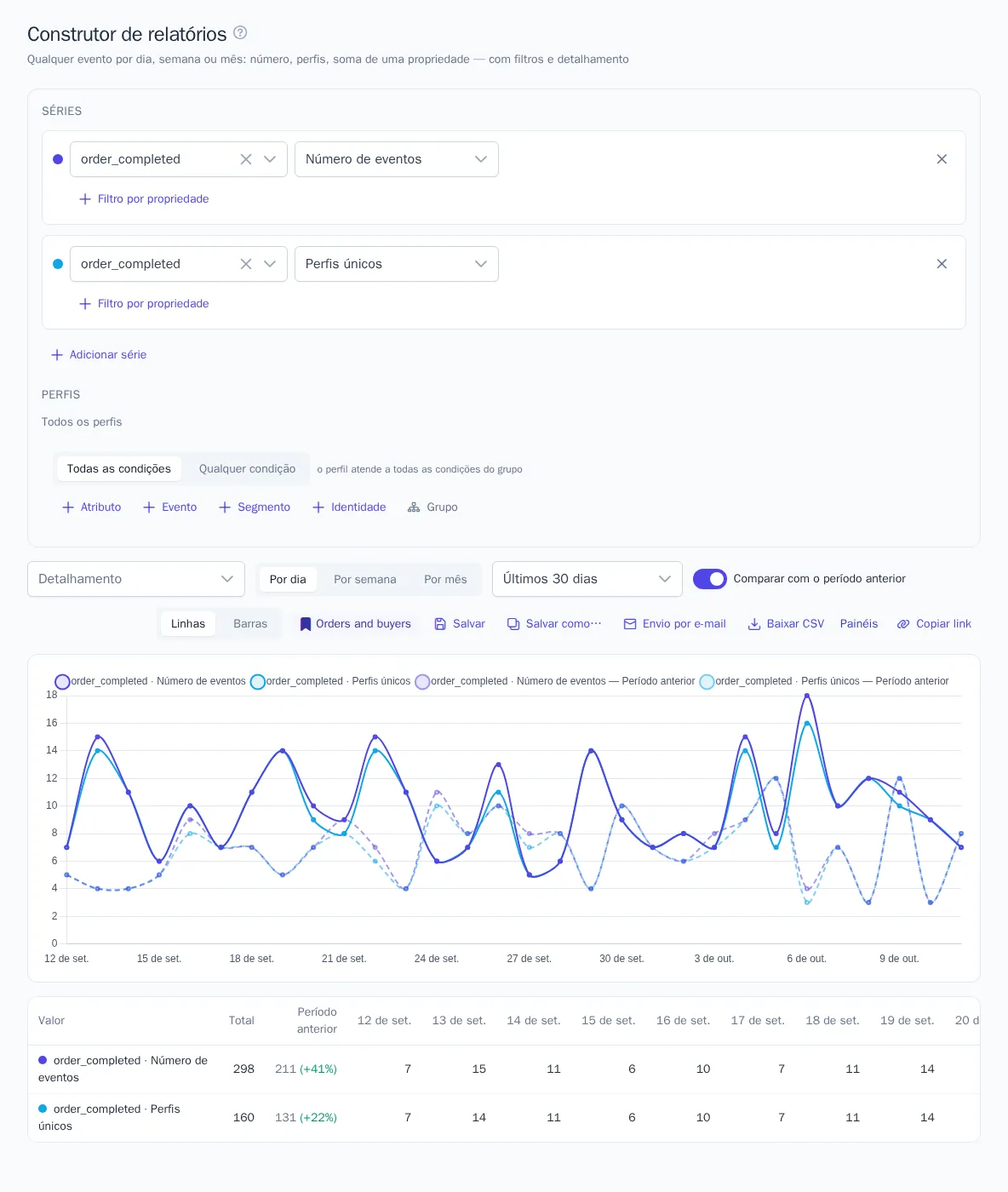Open Envio por e-mail
1008x1192 pixels.
click(675, 623)
